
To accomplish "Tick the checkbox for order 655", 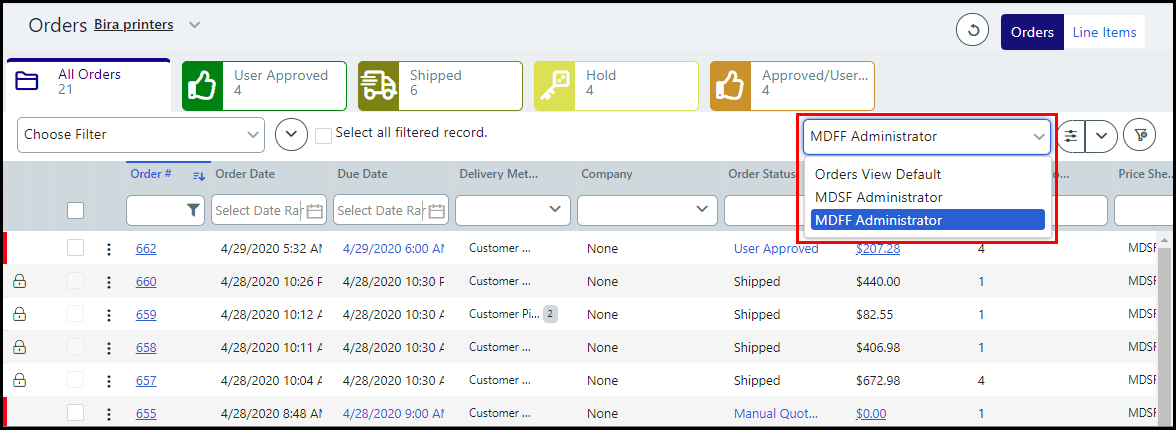I will [76, 413].
